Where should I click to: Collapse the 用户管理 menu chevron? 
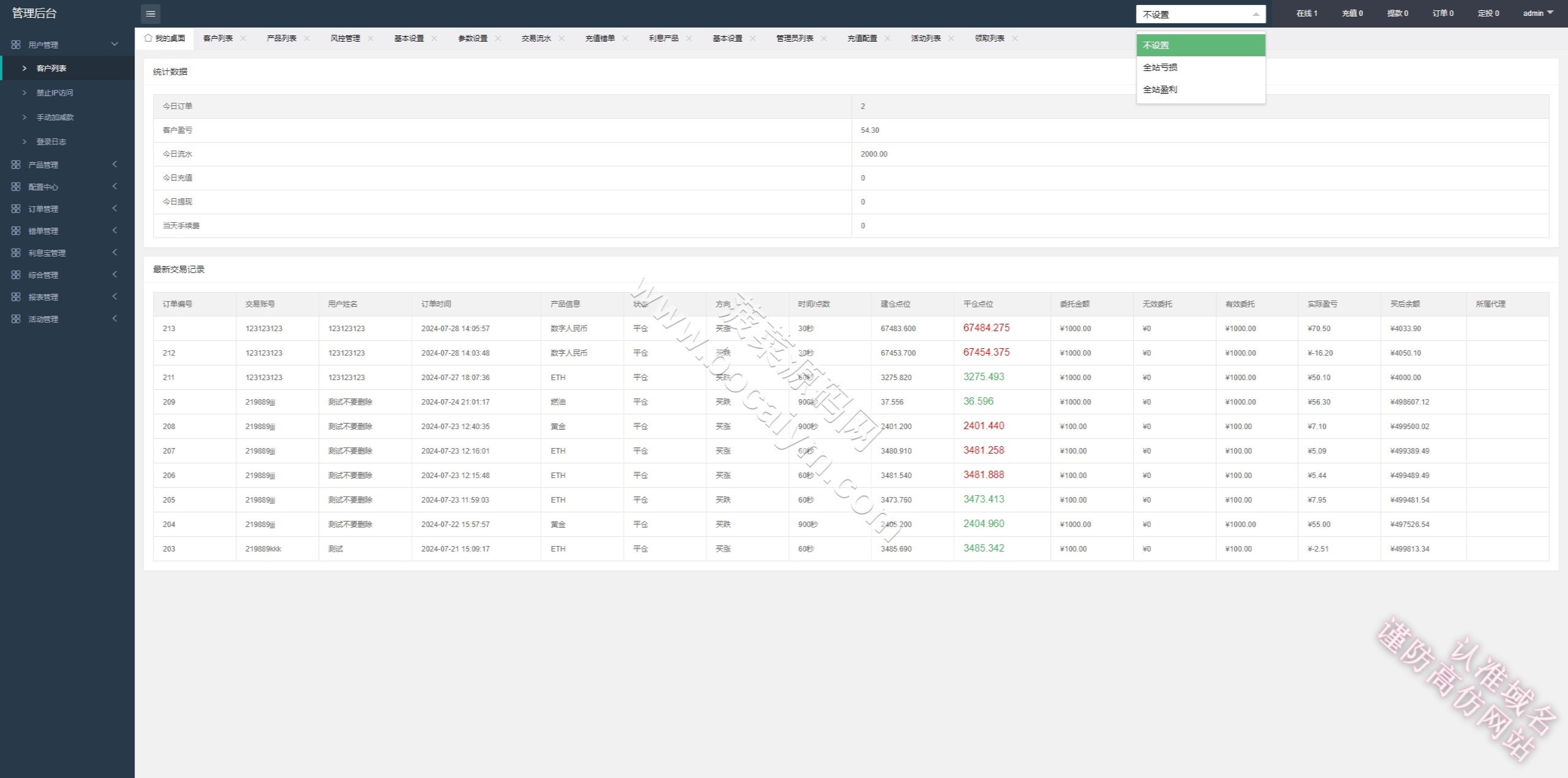[x=115, y=44]
